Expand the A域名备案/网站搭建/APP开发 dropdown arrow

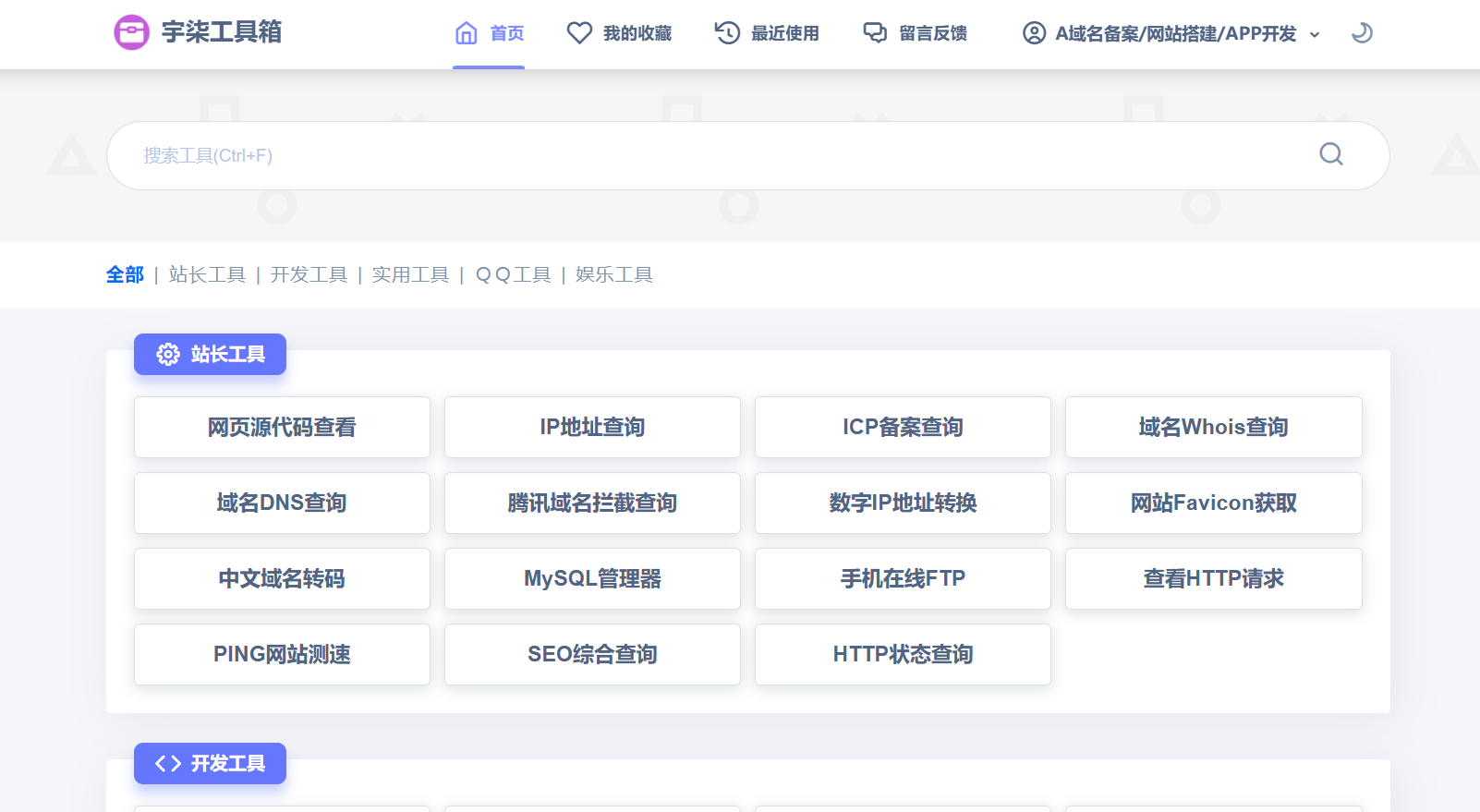1315,35
